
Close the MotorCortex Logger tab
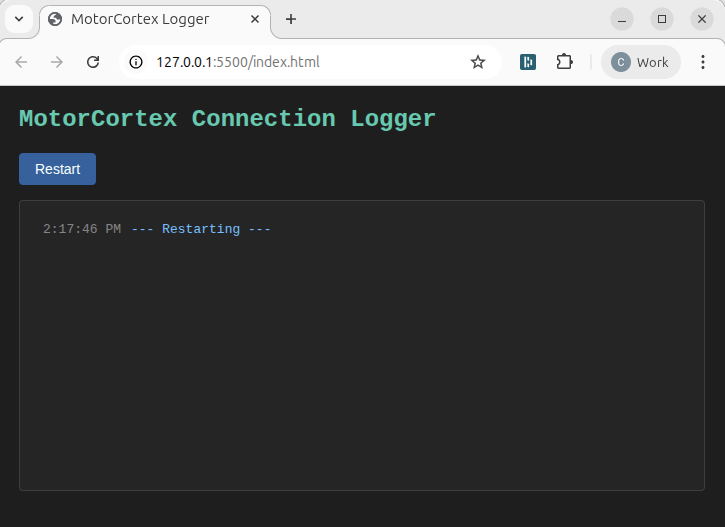pyautogui.click(x=255, y=19)
